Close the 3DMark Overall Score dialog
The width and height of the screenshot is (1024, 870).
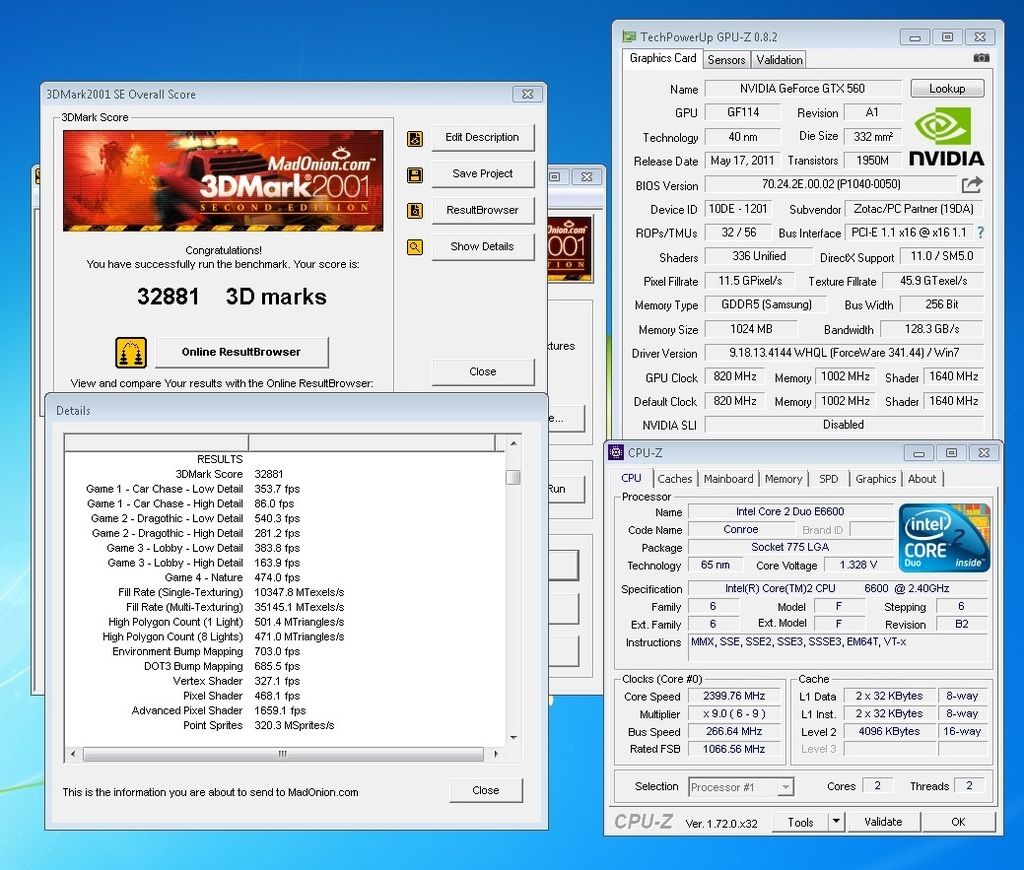(x=483, y=372)
